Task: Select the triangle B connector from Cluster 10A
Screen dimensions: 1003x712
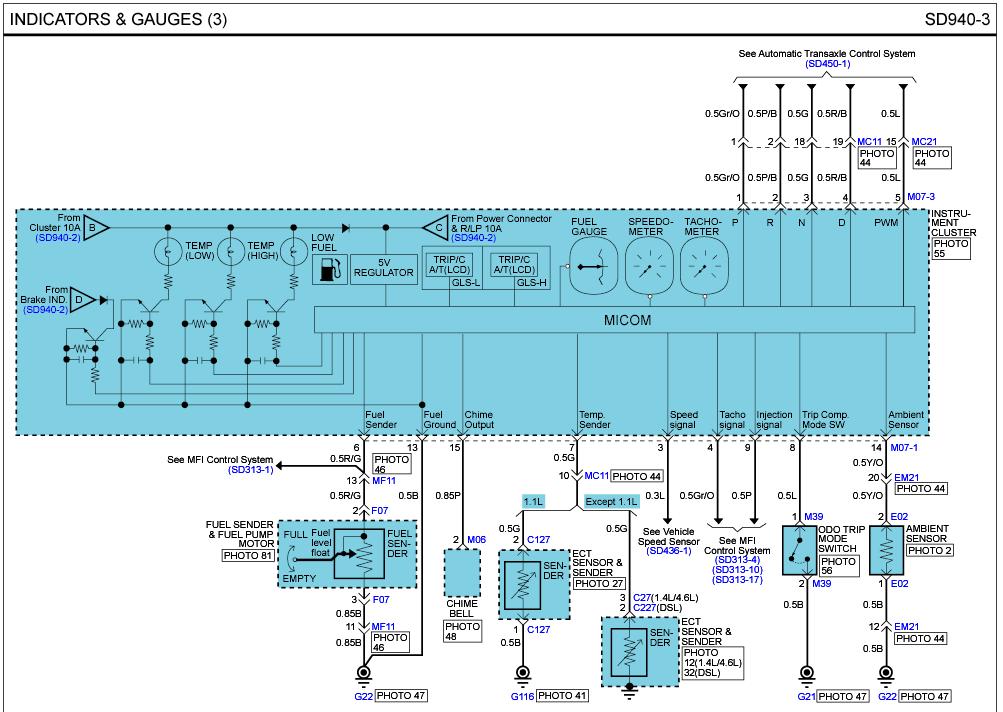Action: (95, 227)
